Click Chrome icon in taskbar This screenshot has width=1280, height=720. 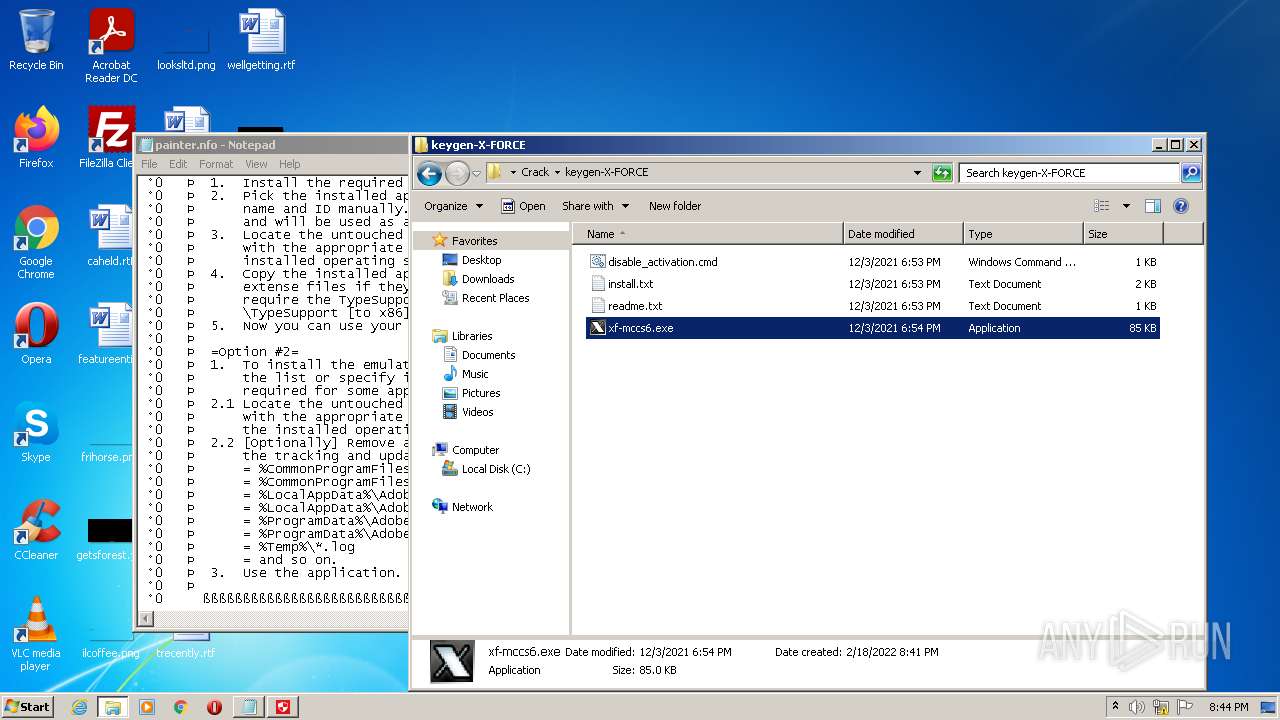point(181,707)
